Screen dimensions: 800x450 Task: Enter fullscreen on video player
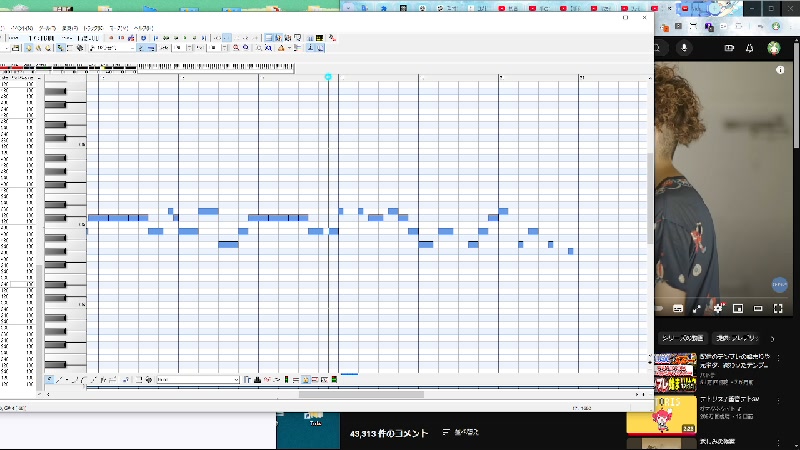pos(778,308)
